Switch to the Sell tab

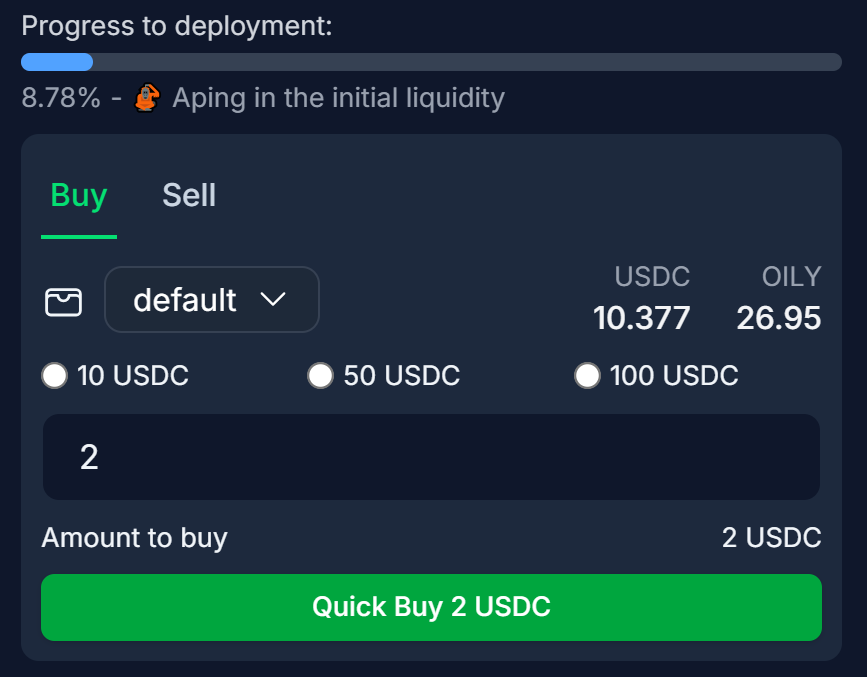[189, 195]
